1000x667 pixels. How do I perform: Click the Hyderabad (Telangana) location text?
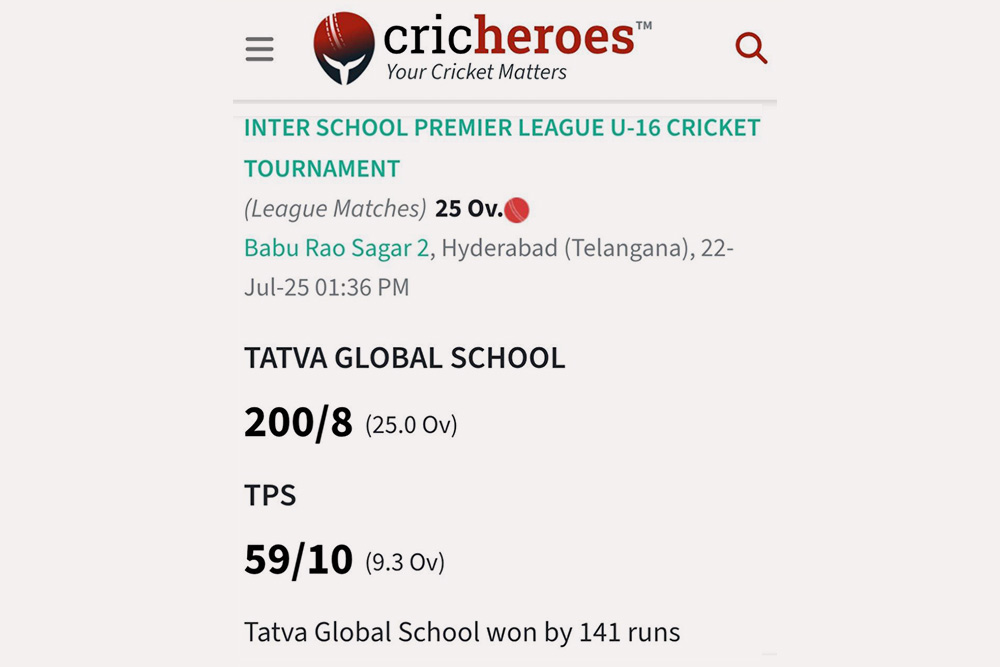click(x=565, y=248)
